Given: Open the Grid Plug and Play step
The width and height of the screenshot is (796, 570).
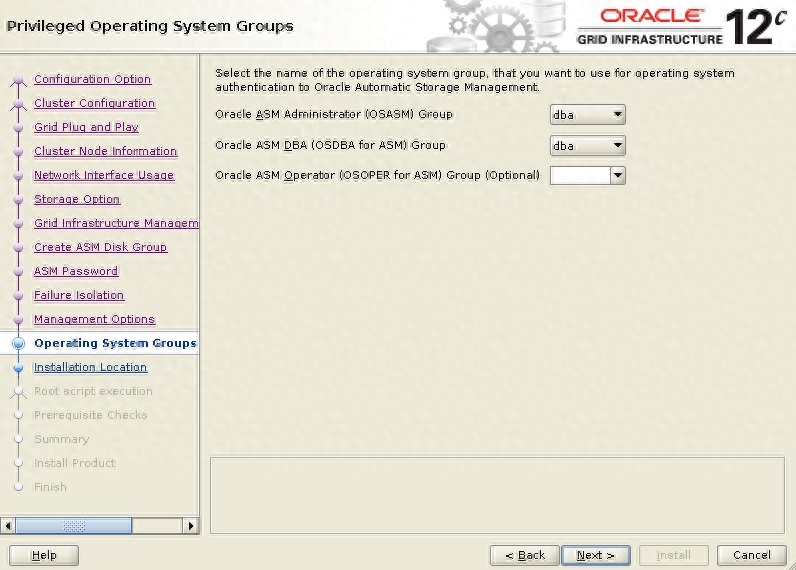Looking at the screenshot, I should click(x=86, y=127).
